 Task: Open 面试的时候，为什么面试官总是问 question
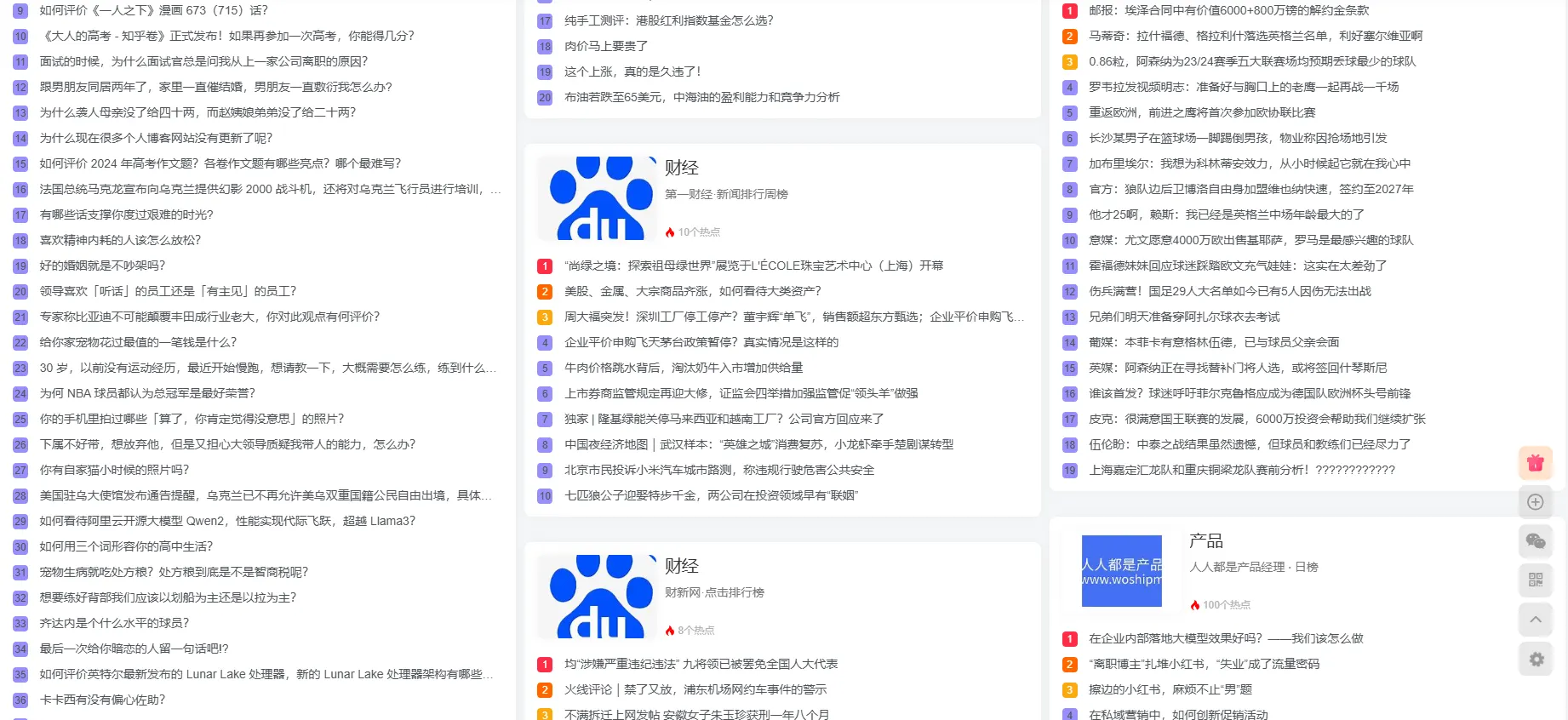[203, 61]
